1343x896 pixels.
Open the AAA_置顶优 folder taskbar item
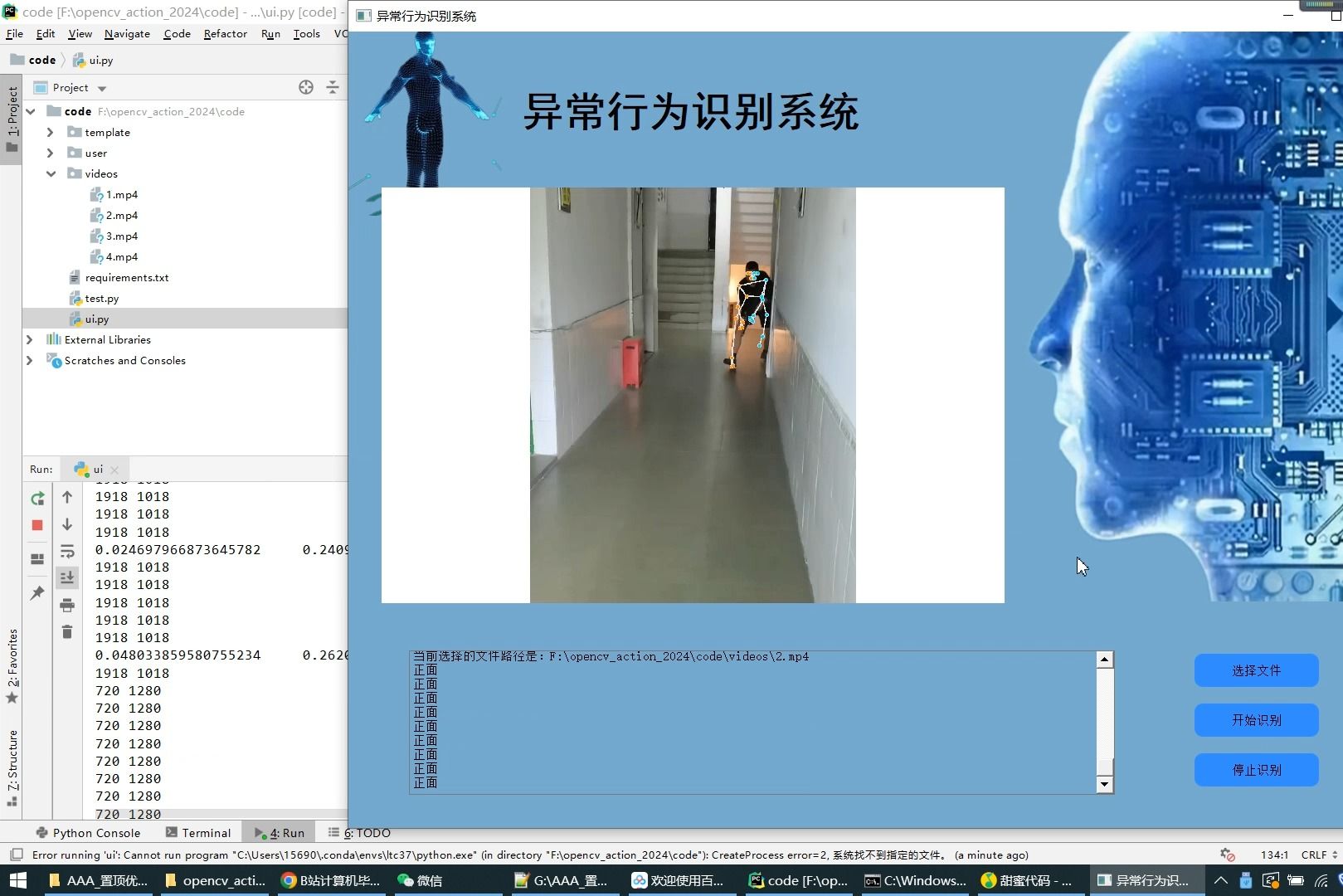[x=98, y=880]
